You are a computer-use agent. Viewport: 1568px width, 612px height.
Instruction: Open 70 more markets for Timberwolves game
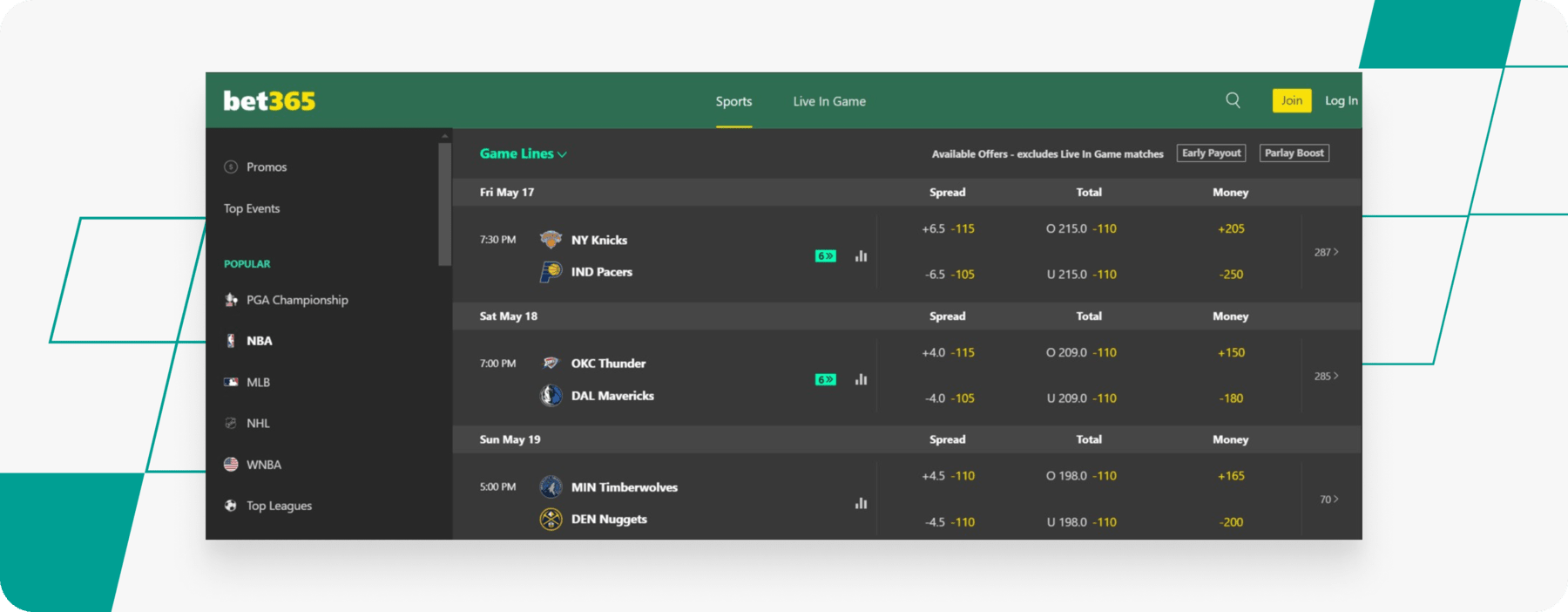(1329, 500)
